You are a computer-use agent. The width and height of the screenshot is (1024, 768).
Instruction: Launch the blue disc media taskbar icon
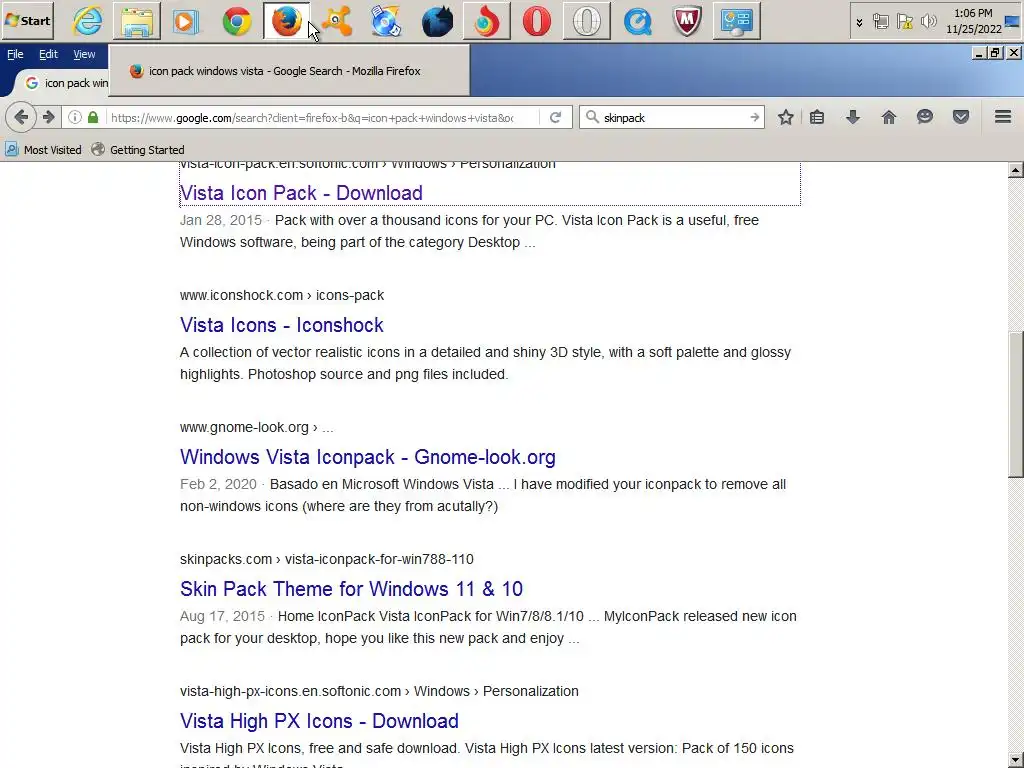coord(387,21)
